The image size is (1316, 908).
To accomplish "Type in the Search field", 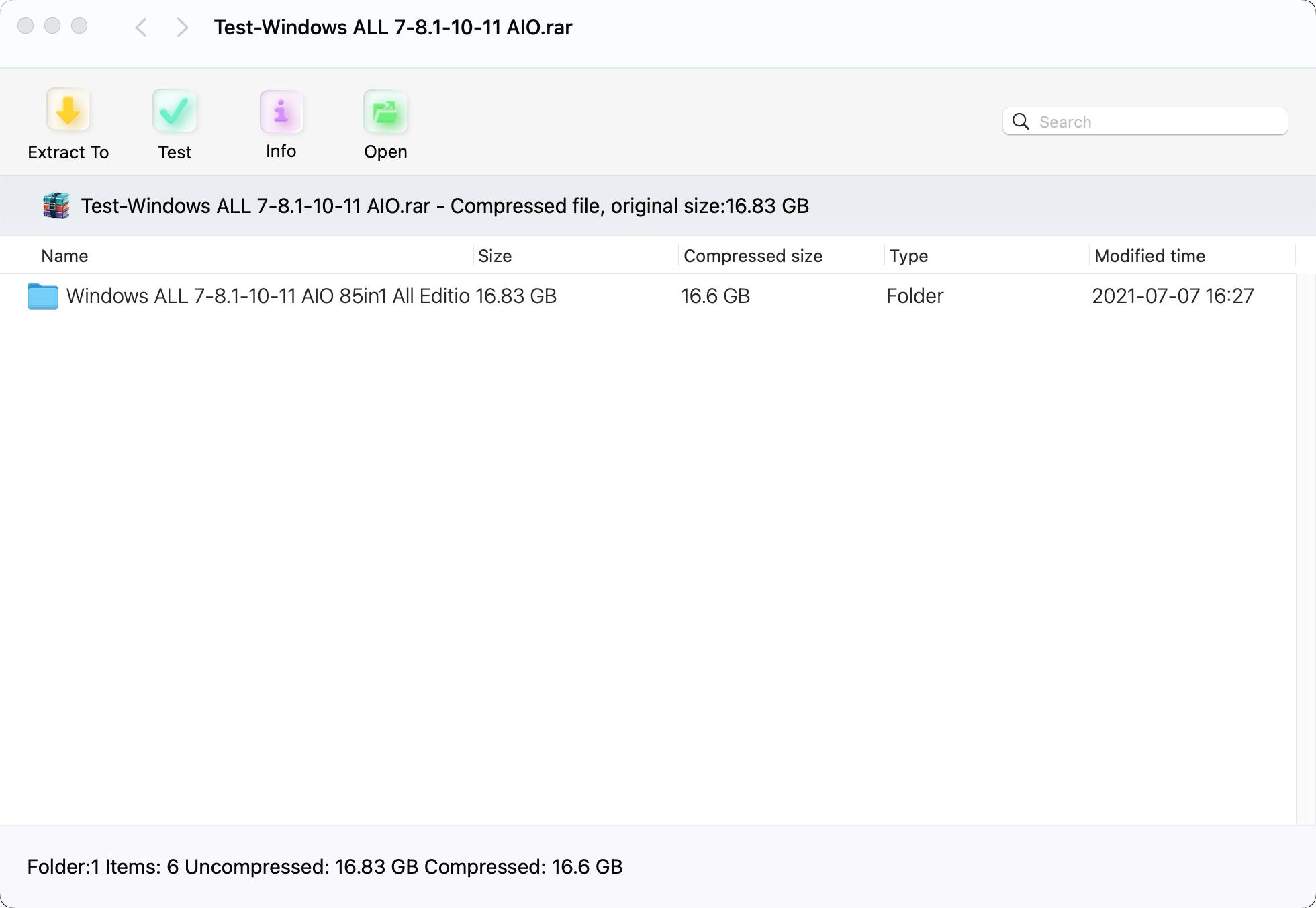I will click(1158, 122).
